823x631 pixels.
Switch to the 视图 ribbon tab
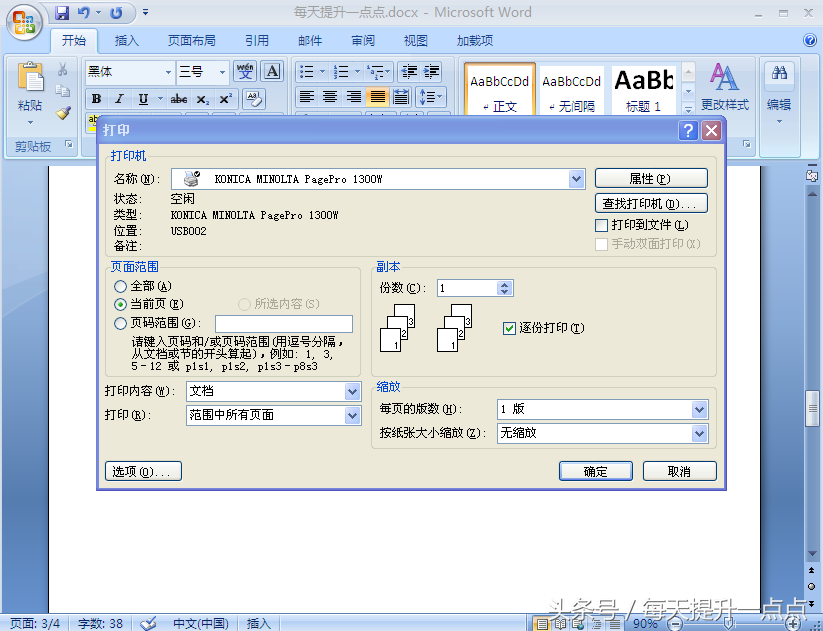tap(416, 40)
